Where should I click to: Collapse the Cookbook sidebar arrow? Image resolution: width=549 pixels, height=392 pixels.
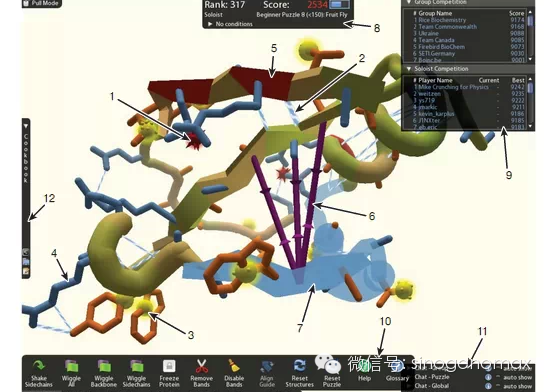pyautogui.click(x=26, y=125)
